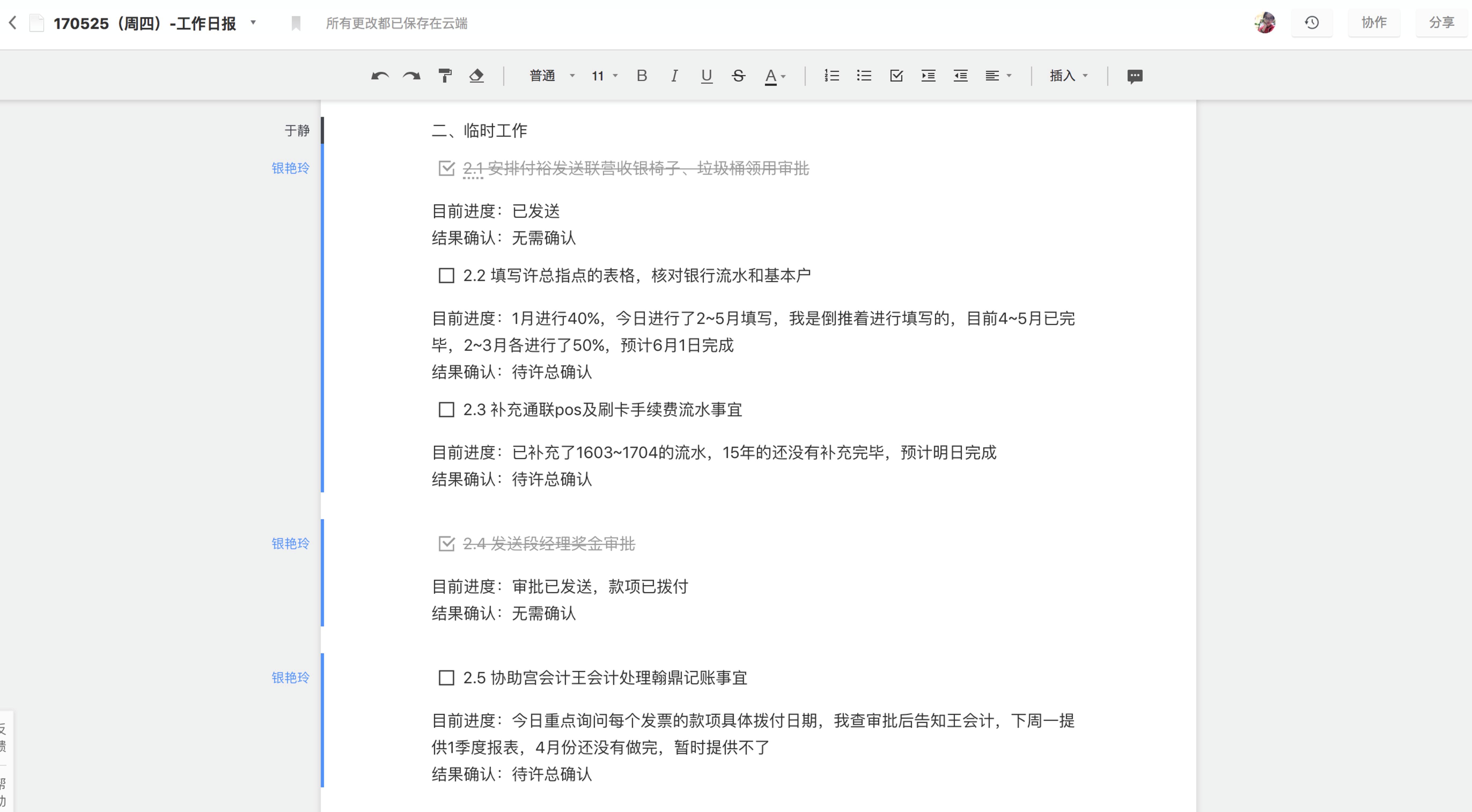Undo the last change
Screen dimensions: 1472x812
click(x=380, y=75)
